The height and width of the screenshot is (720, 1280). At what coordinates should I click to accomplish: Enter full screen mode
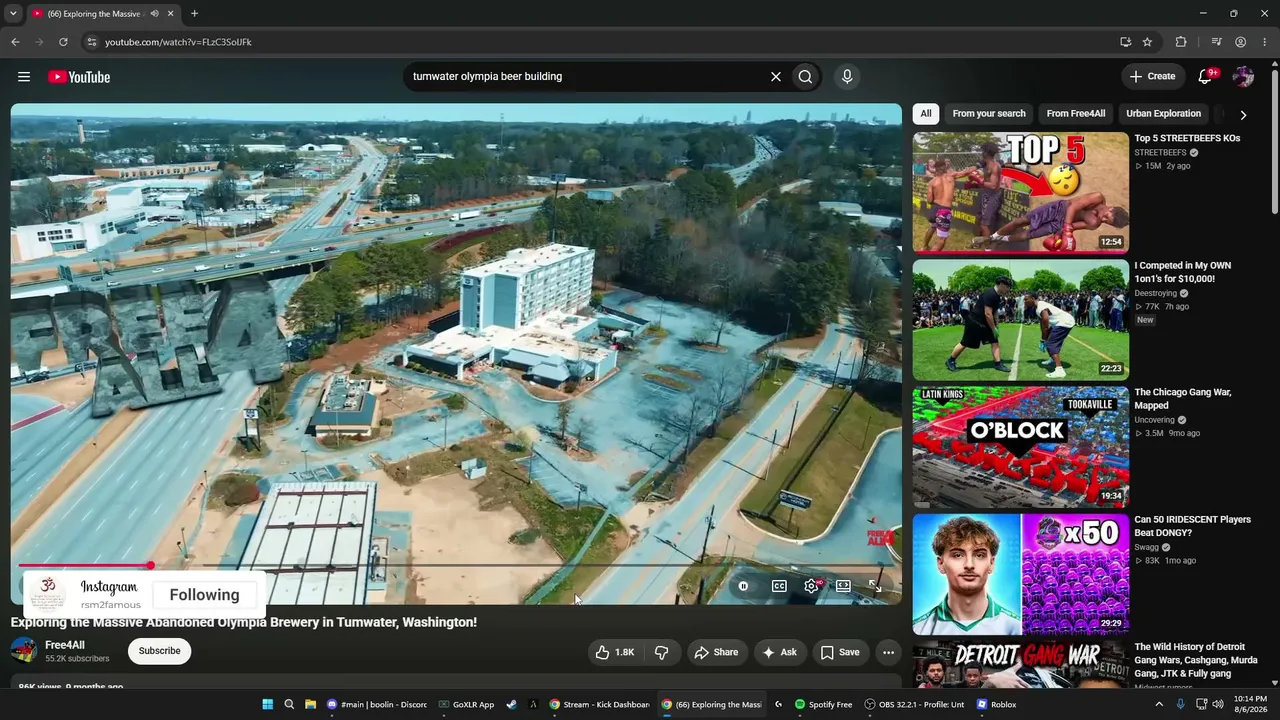click(875, 586)
